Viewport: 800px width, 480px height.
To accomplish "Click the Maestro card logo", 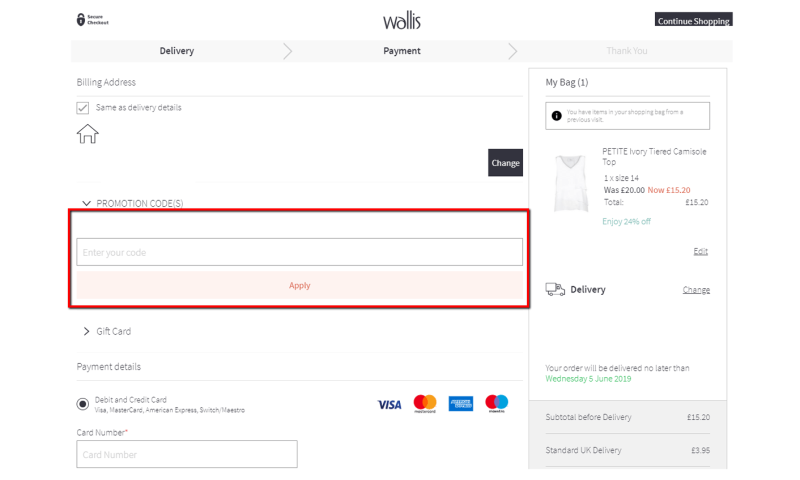I will 496,404.
